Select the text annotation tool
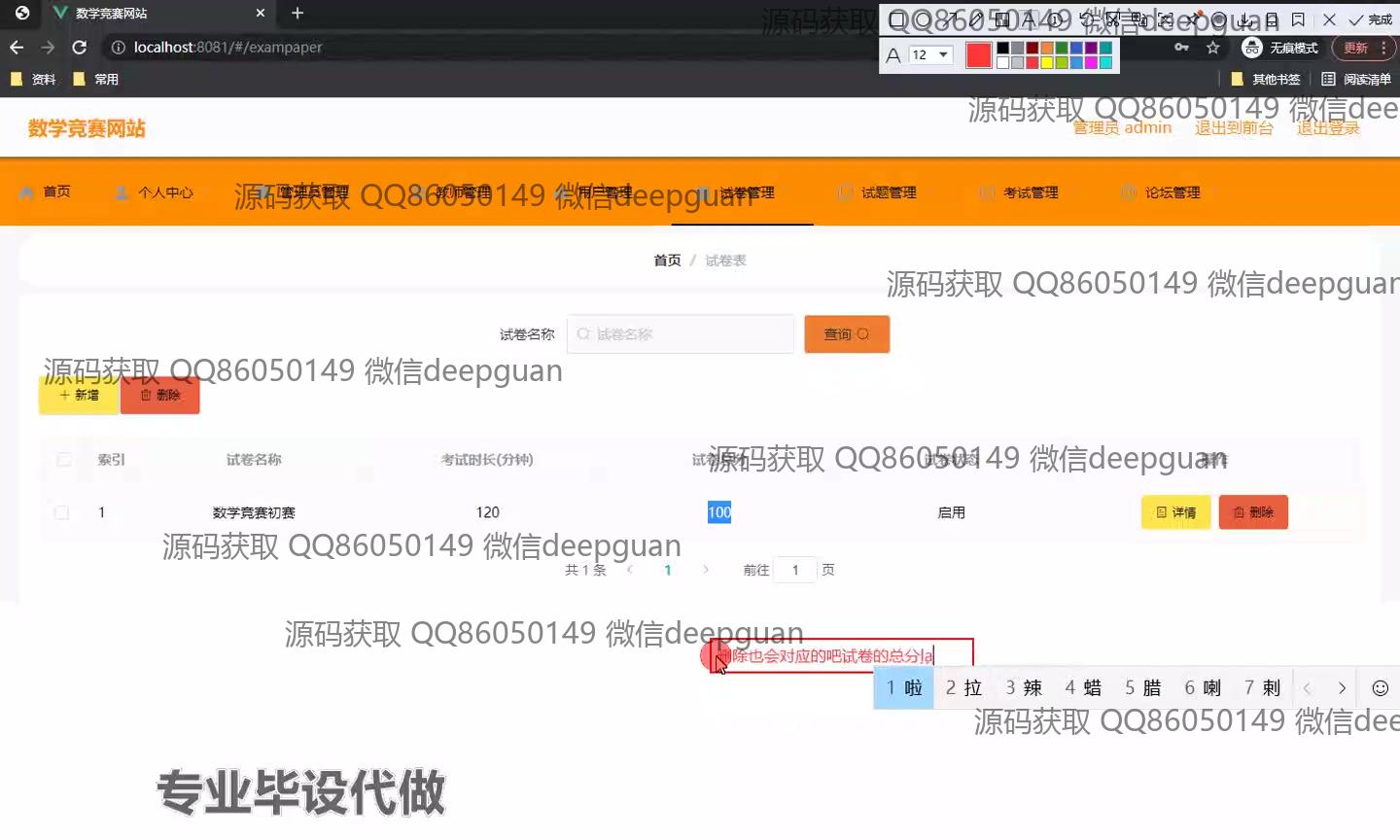The image size is (1400, 840). (x=1029, y=19)
